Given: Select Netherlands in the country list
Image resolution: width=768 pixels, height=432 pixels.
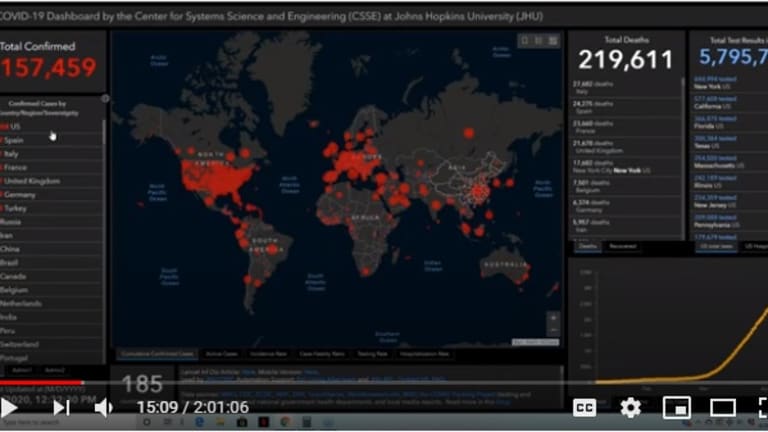Looking at the screenshot, I should click(51, 304).
